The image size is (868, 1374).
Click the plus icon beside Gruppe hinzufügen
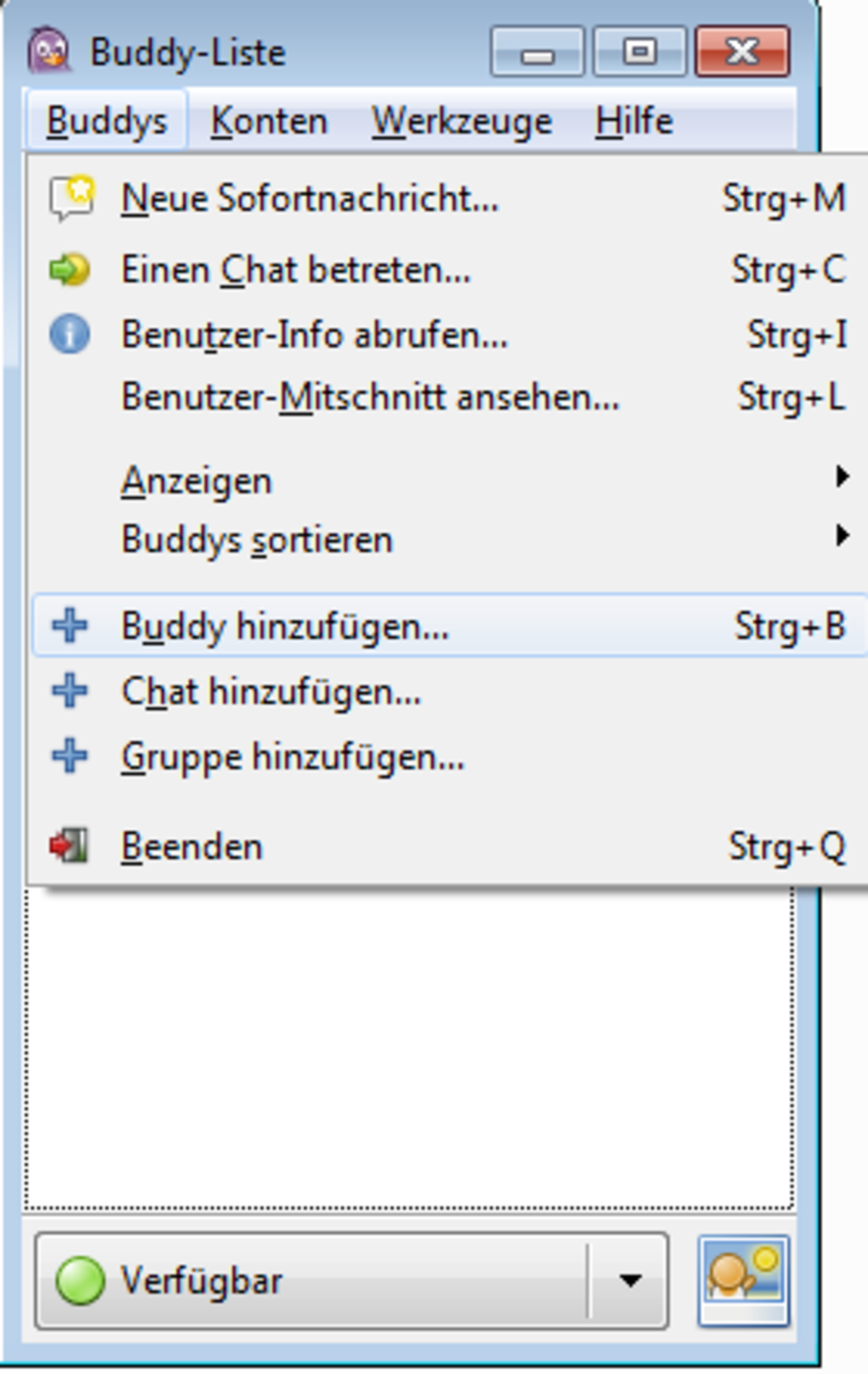[x=69, y=757]
